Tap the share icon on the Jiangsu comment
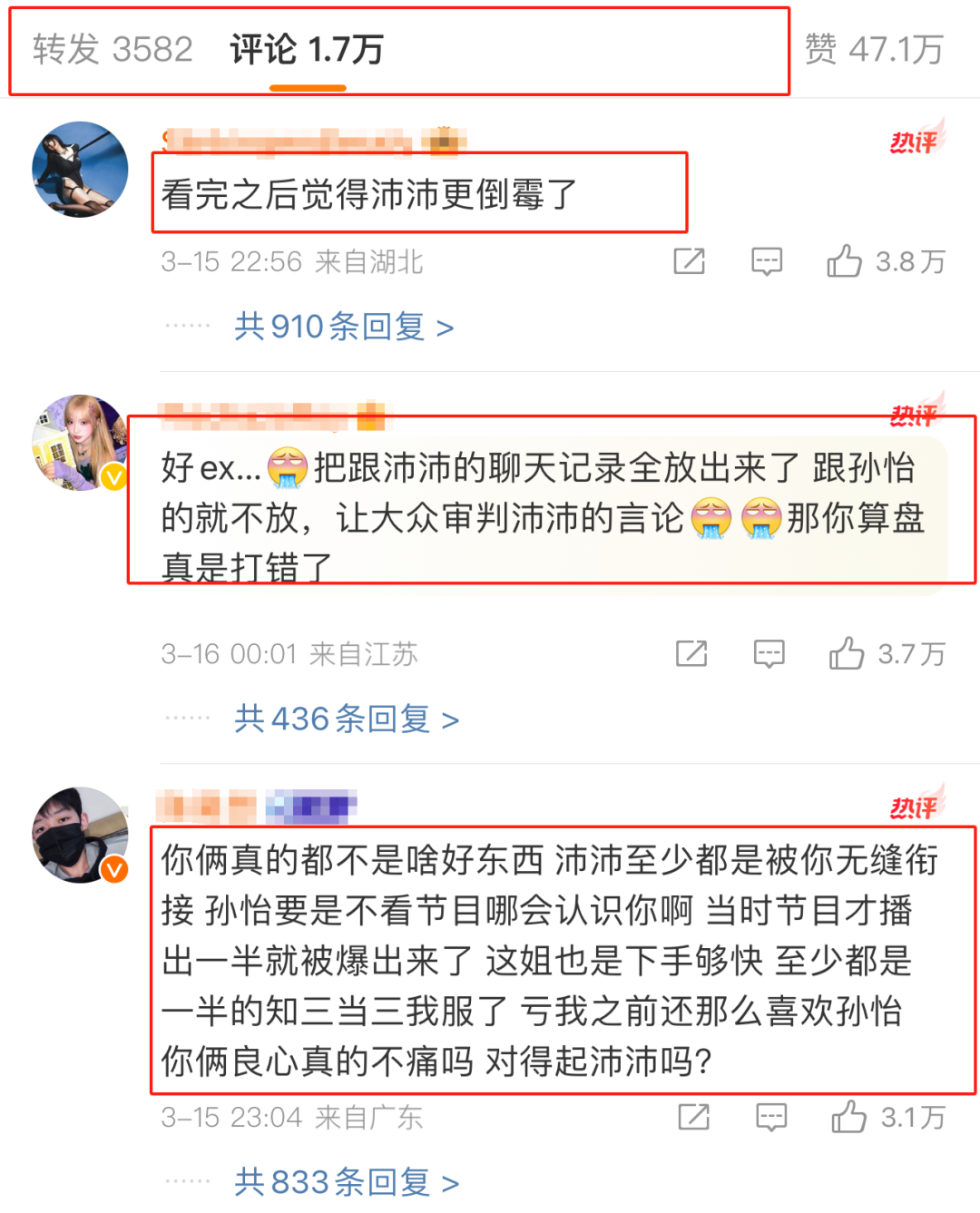980x1213 pixels. [691, 653]
